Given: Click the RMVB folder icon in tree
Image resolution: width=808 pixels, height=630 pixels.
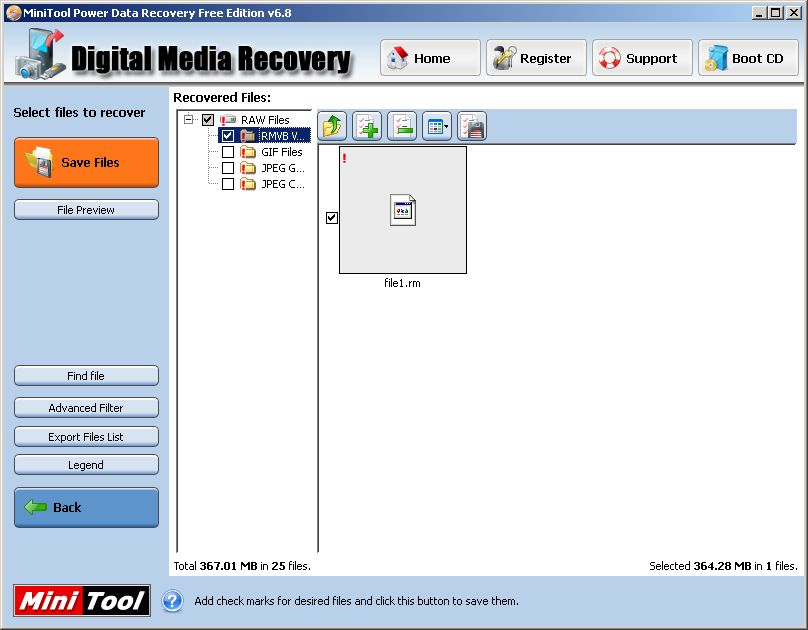Looking at the screenshot, I should click(248, 136).
